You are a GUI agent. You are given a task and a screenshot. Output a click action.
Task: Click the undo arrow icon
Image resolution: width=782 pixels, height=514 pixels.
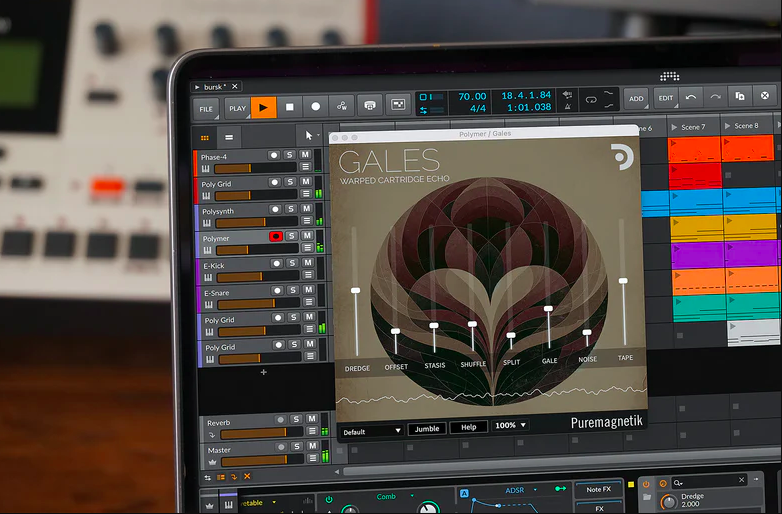click(691, 97)
